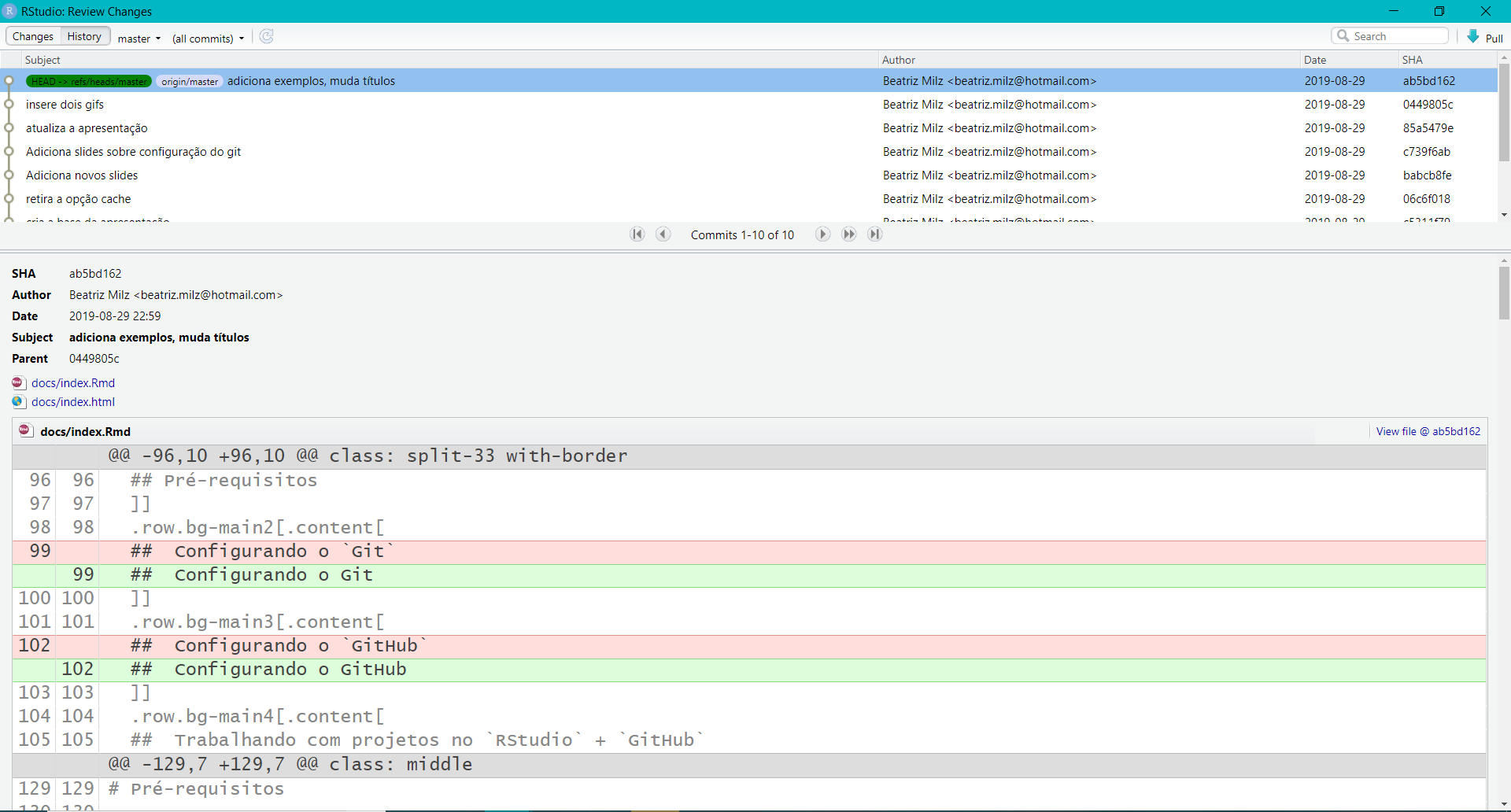1511x812 pixels.
Task: Go to the previous page of commits
Action: 663,234
